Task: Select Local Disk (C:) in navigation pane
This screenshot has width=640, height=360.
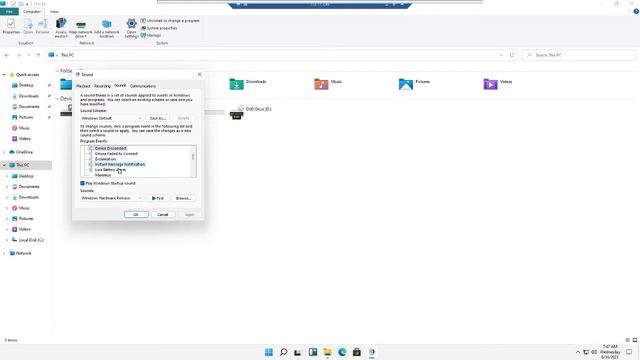Action: coord(31,240)
